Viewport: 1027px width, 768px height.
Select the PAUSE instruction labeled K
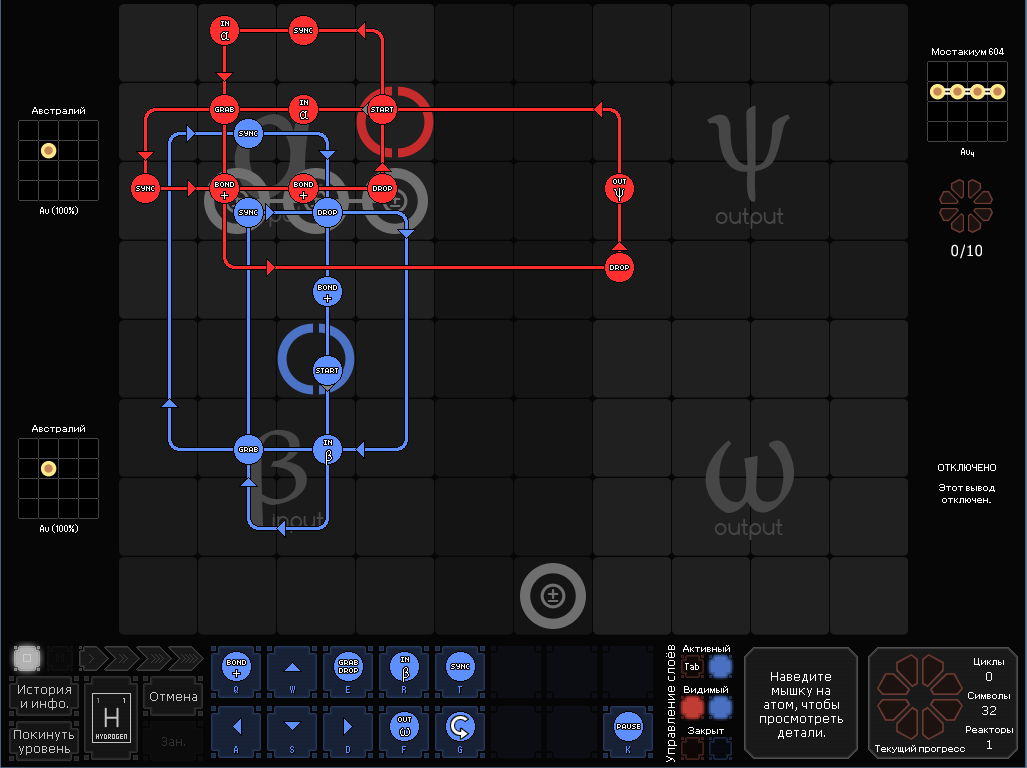628,731
